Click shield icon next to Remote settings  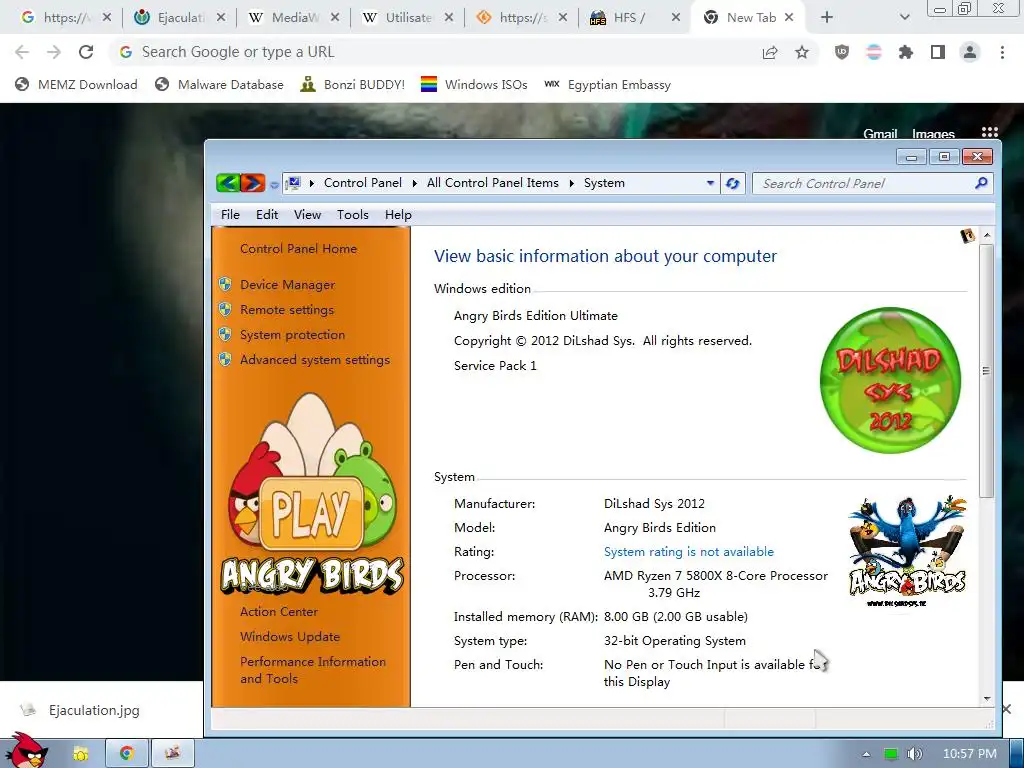pos(225,309)
